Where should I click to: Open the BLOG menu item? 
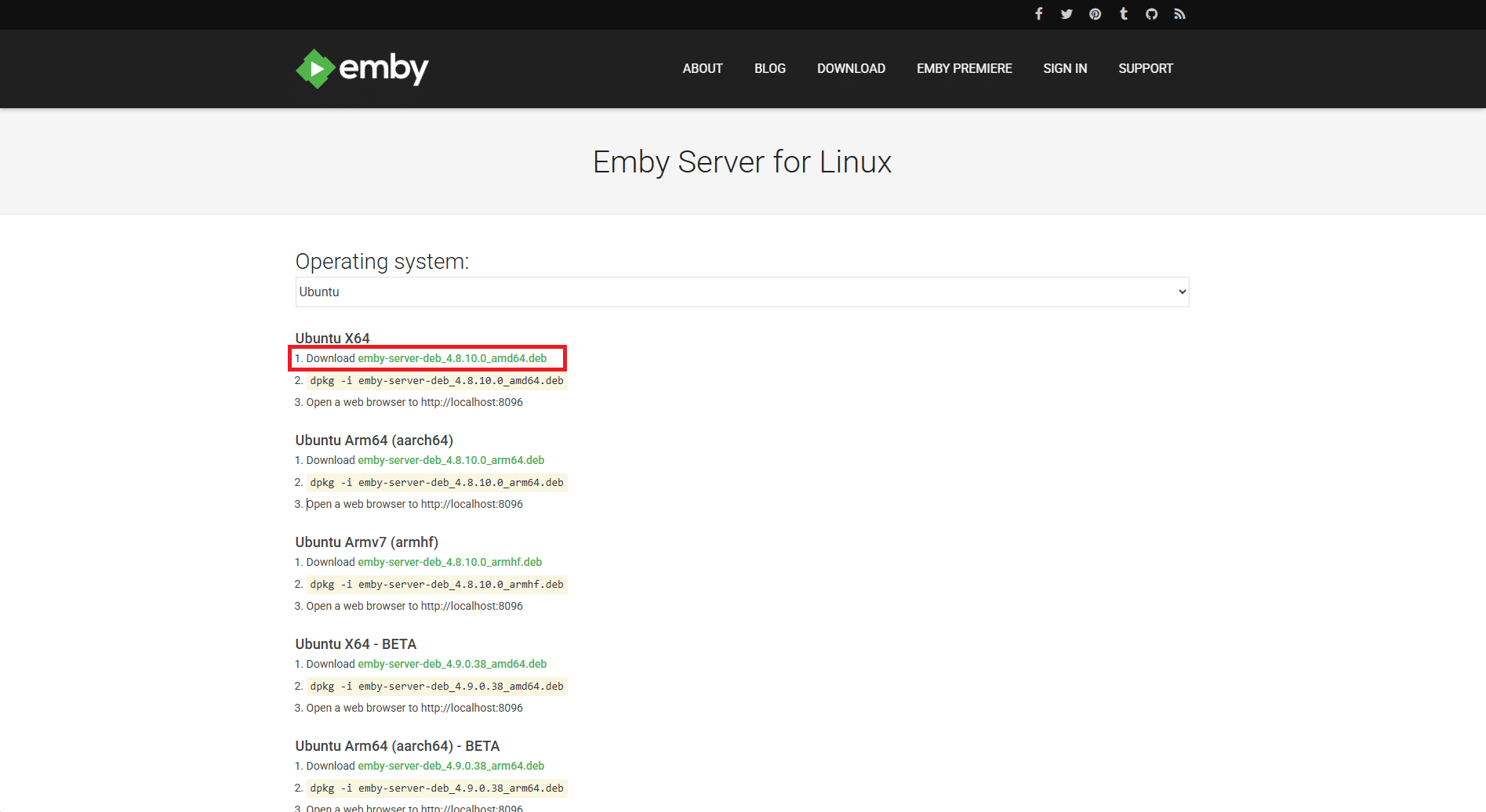click(770, 68)
